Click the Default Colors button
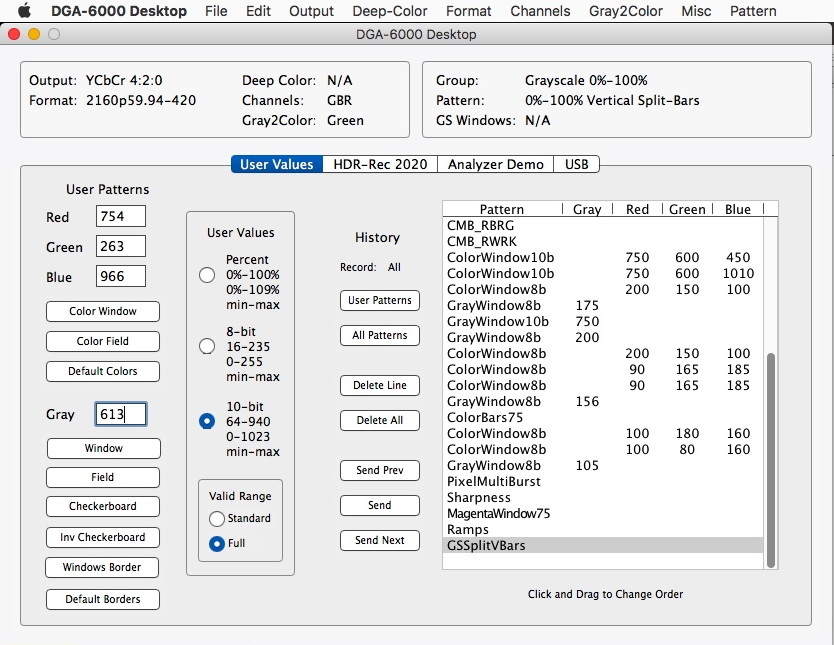 (103, 371)
